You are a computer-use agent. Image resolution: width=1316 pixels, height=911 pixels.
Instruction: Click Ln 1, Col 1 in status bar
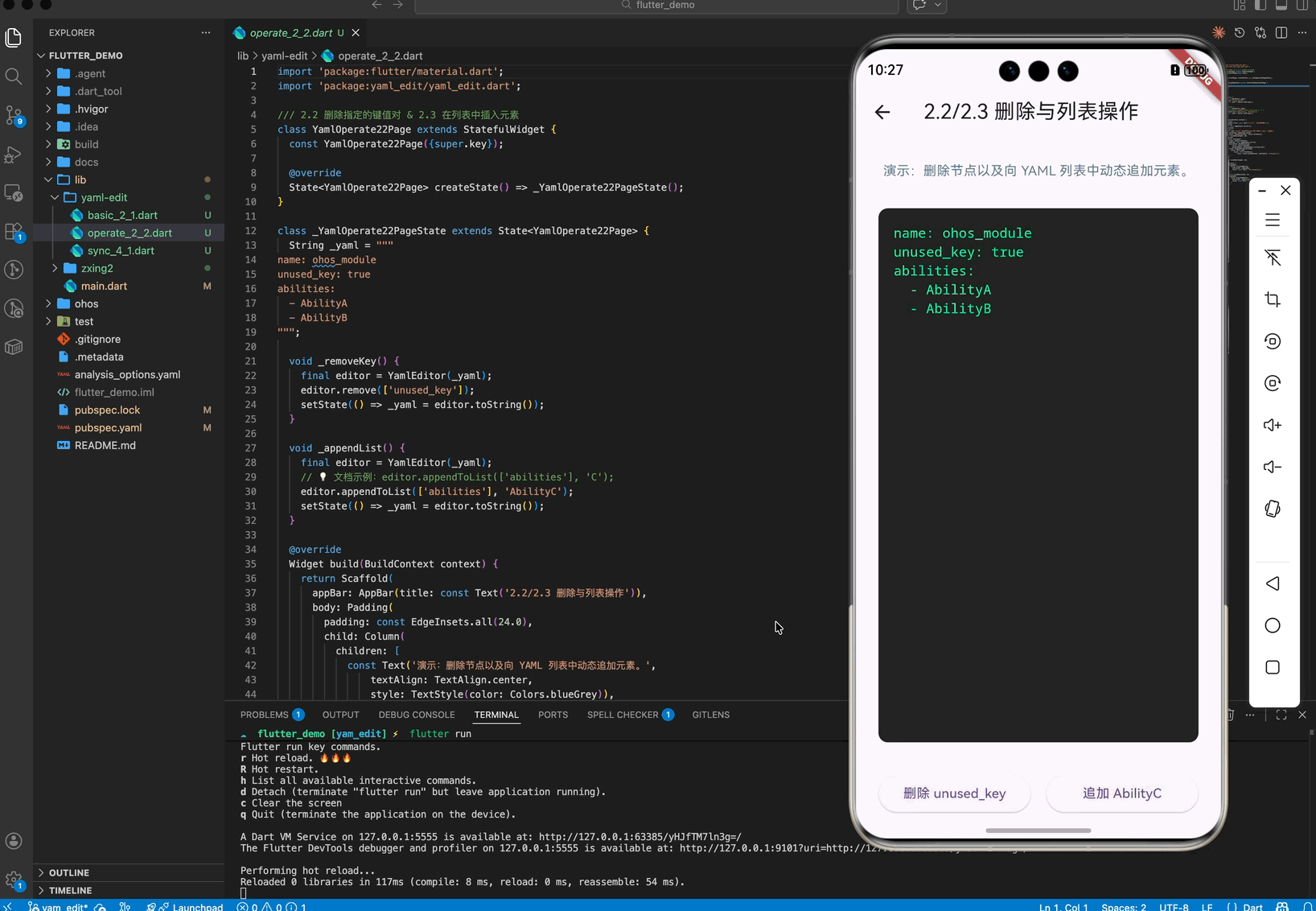pyautogui.click(x=1063, y=906)
